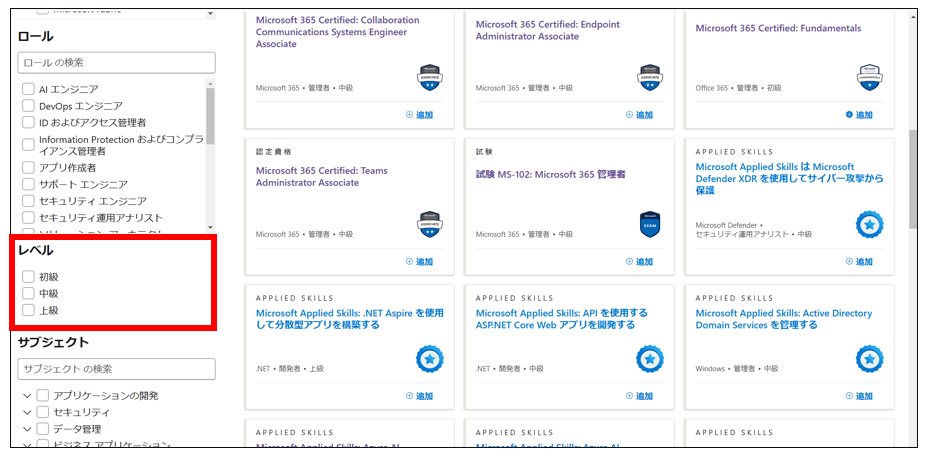The width and height of the screenshot is (927, 451).
Task: Check the 上級 level filter
Action: [x=28, y=310]
